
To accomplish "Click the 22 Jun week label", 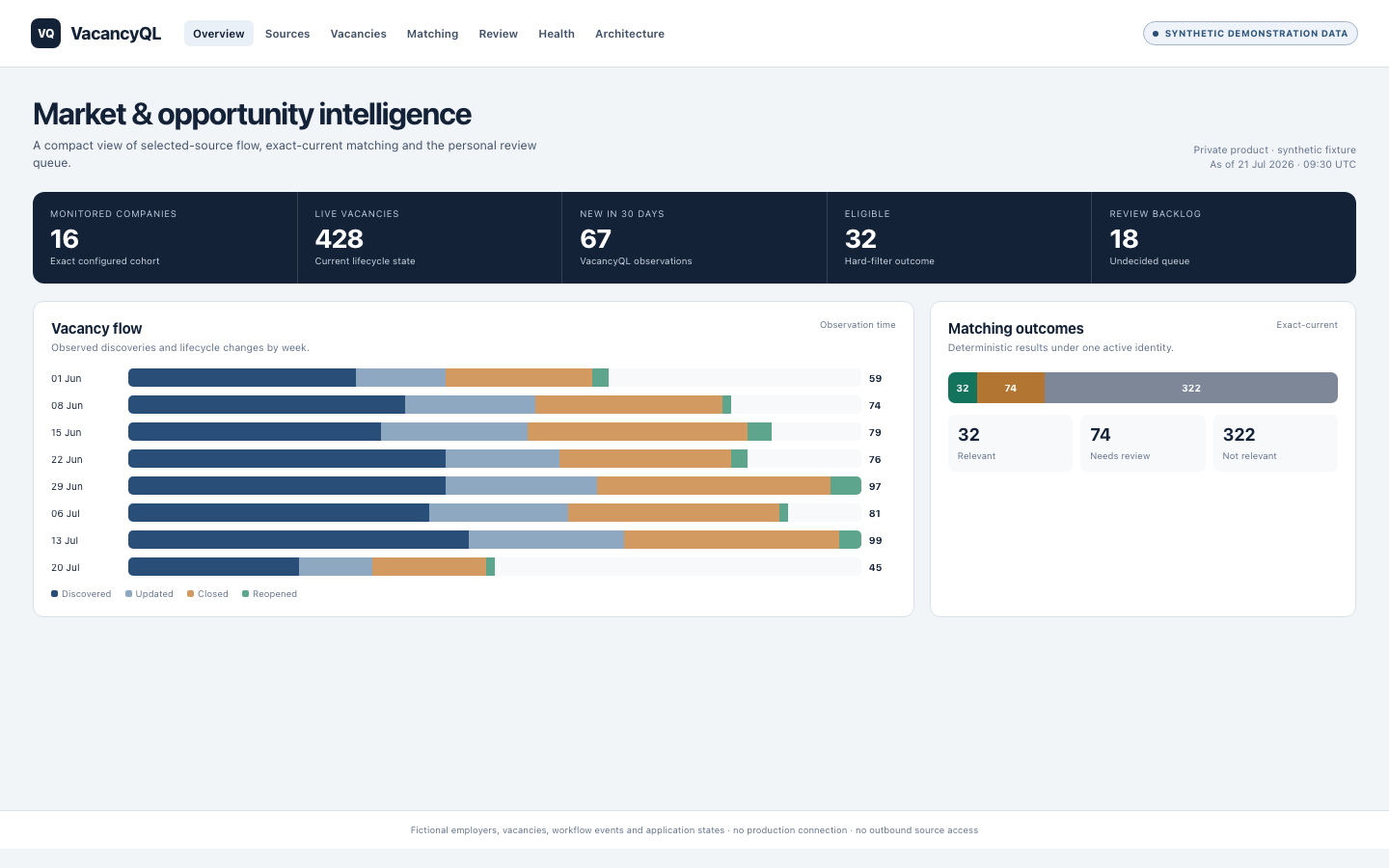I will (68, 460).
